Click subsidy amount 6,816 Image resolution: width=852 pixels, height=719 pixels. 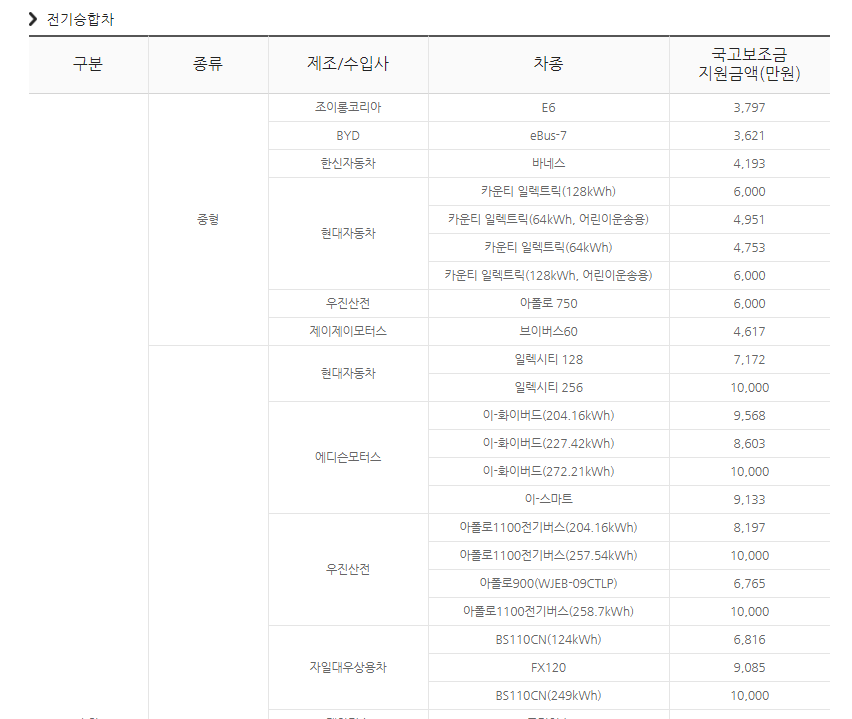point(749,640)
